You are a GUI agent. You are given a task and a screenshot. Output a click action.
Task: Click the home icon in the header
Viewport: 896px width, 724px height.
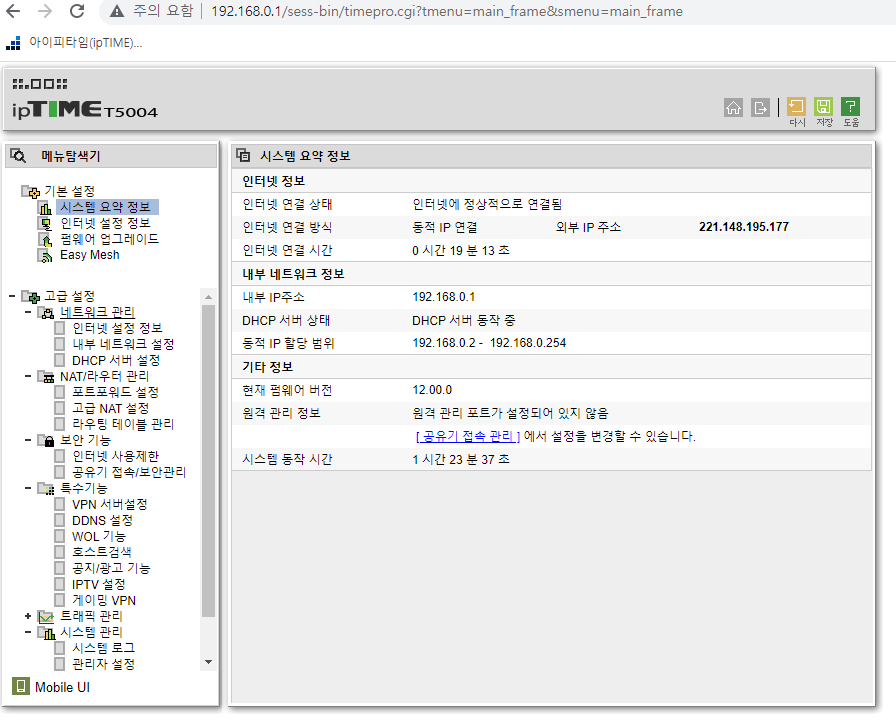click(733, 107)
